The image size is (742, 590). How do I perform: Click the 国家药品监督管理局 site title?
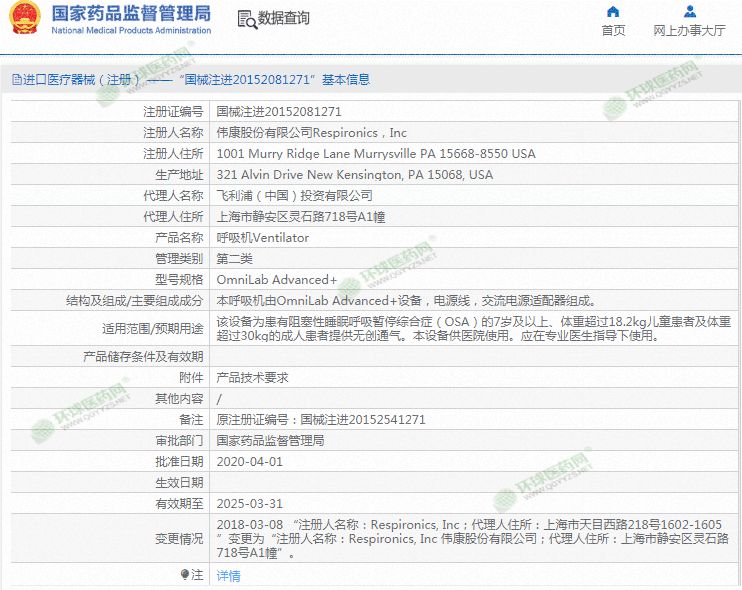point(131,13)
